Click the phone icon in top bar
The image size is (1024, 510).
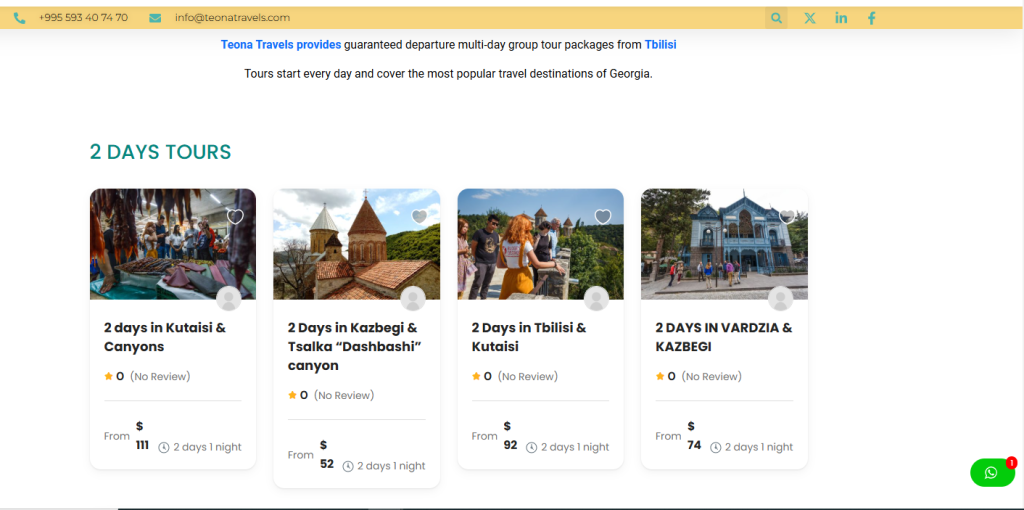click(20, 18)
